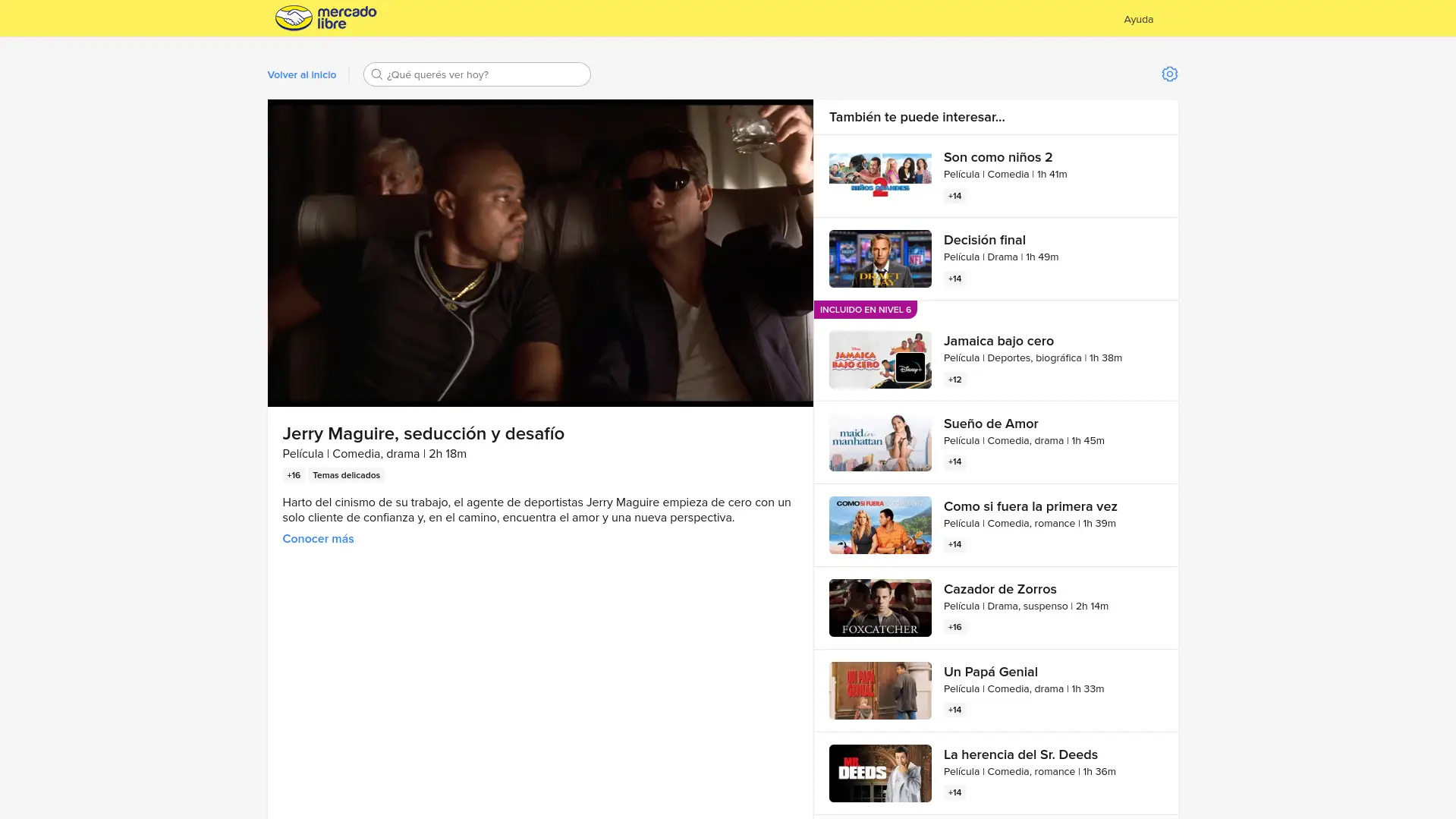Viewport: 1456px width, 819px height.
Task: Open the Ayuda help link
Action: pyautogui.click(x=1138, y=19)
